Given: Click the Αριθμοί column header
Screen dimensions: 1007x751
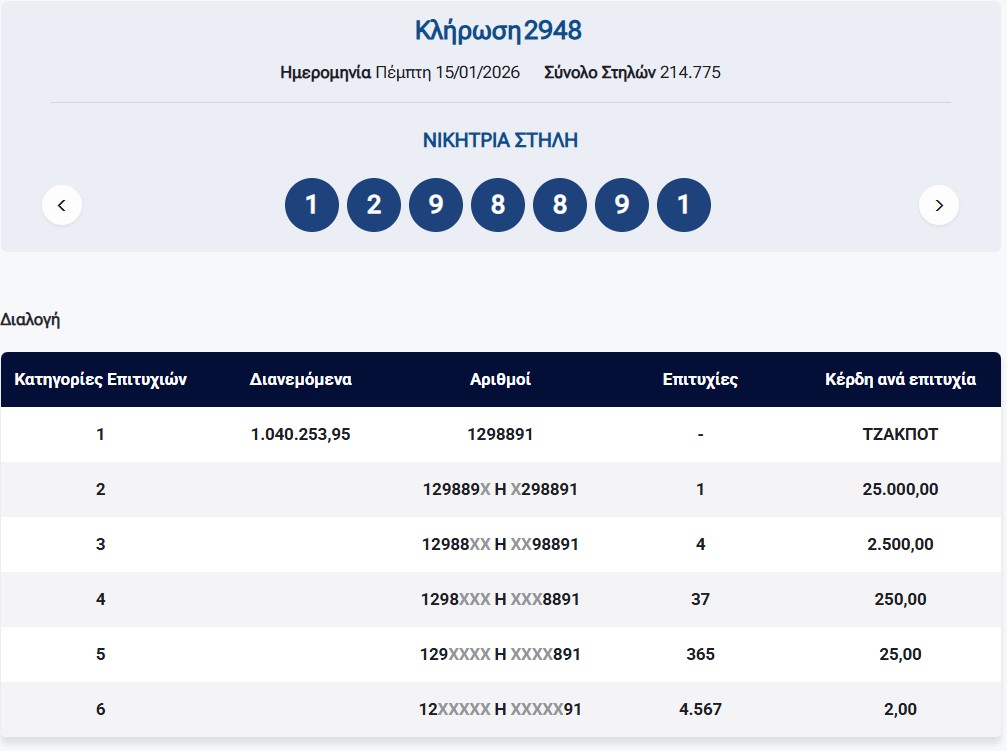Looking at the screenshot, I should coord(500,380).
